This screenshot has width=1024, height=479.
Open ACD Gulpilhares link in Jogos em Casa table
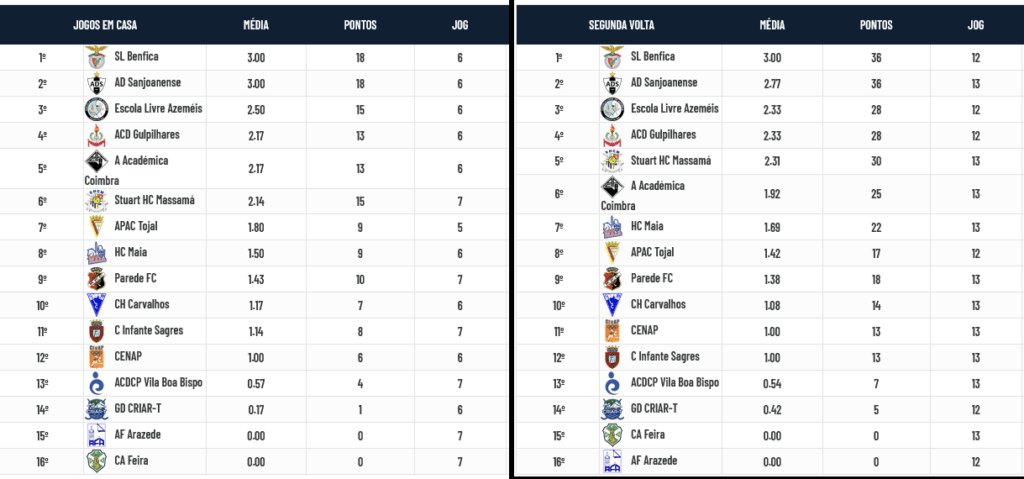coord(152,135)
